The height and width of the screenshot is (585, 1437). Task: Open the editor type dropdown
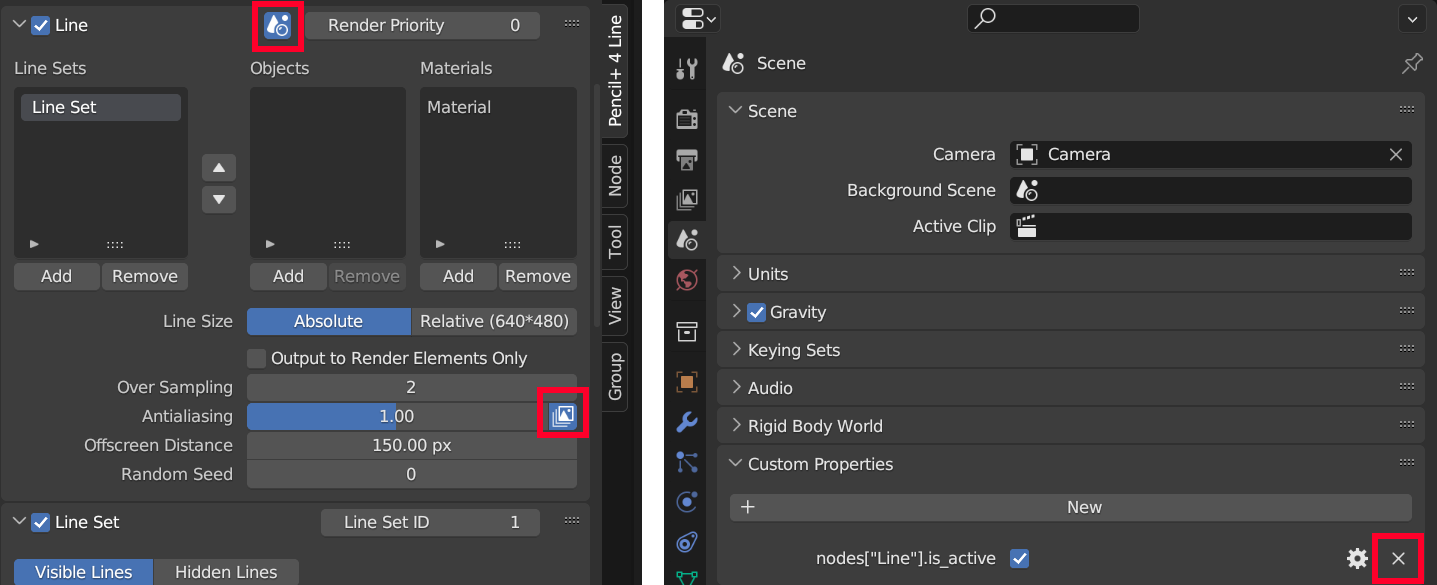[x=698, y=18]
